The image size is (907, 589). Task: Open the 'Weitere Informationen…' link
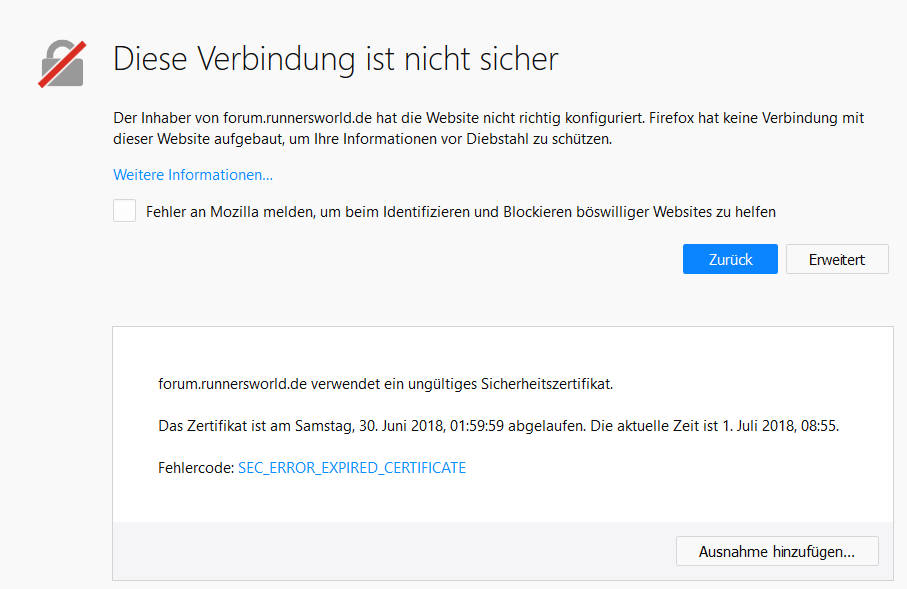pos(193,175)
